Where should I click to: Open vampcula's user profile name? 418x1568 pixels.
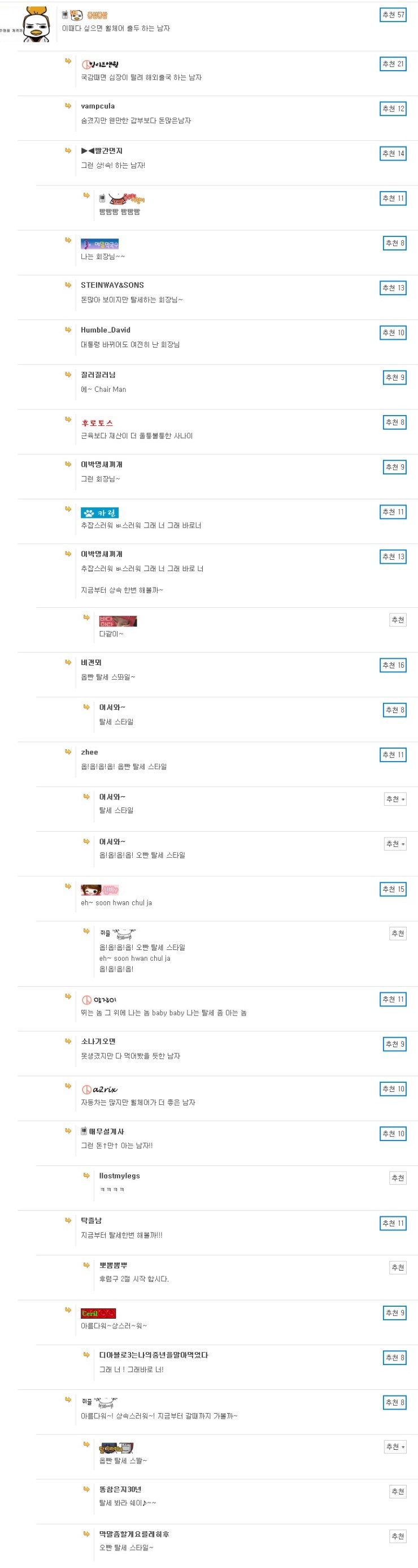(x=98, y=106)
